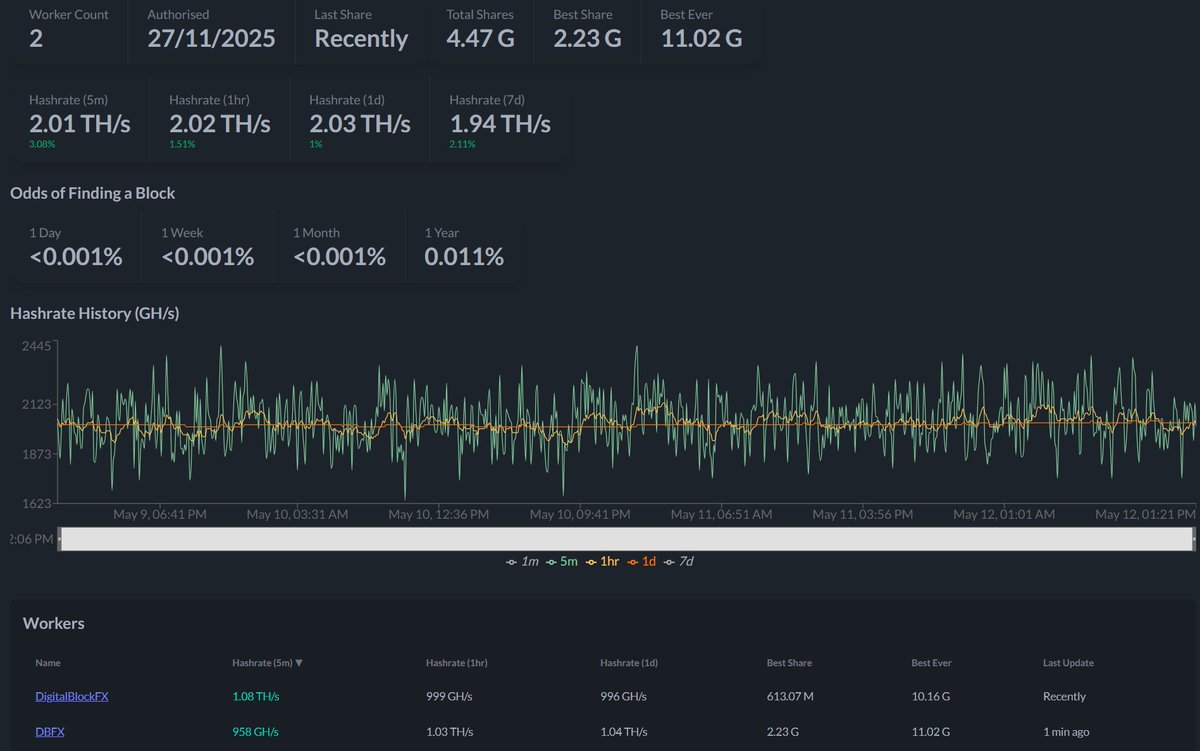Toggle the 1d series in chart legend
1200x751 pixels.
pos(642,562)
